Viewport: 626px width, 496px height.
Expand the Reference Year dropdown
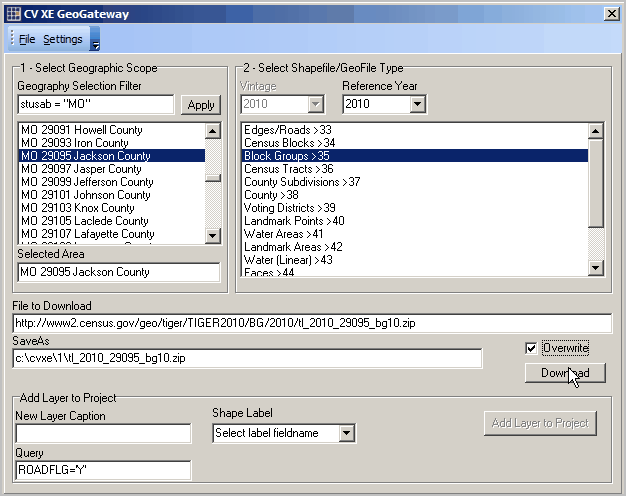[417, 104]
